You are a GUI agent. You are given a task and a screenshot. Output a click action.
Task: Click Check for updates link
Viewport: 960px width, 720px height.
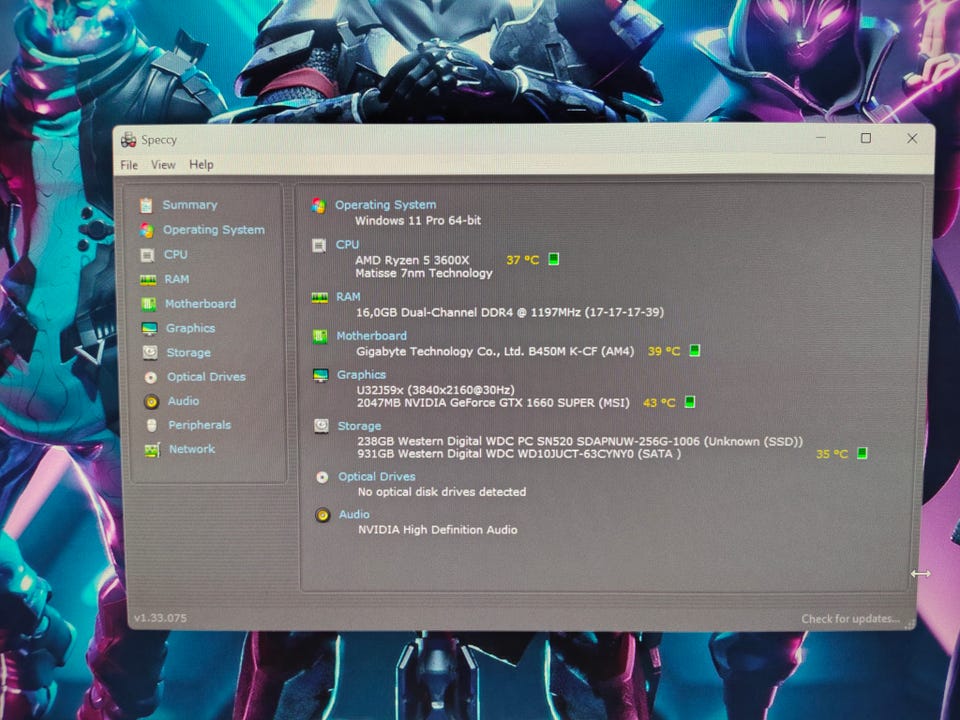click(x=850, y=619)
